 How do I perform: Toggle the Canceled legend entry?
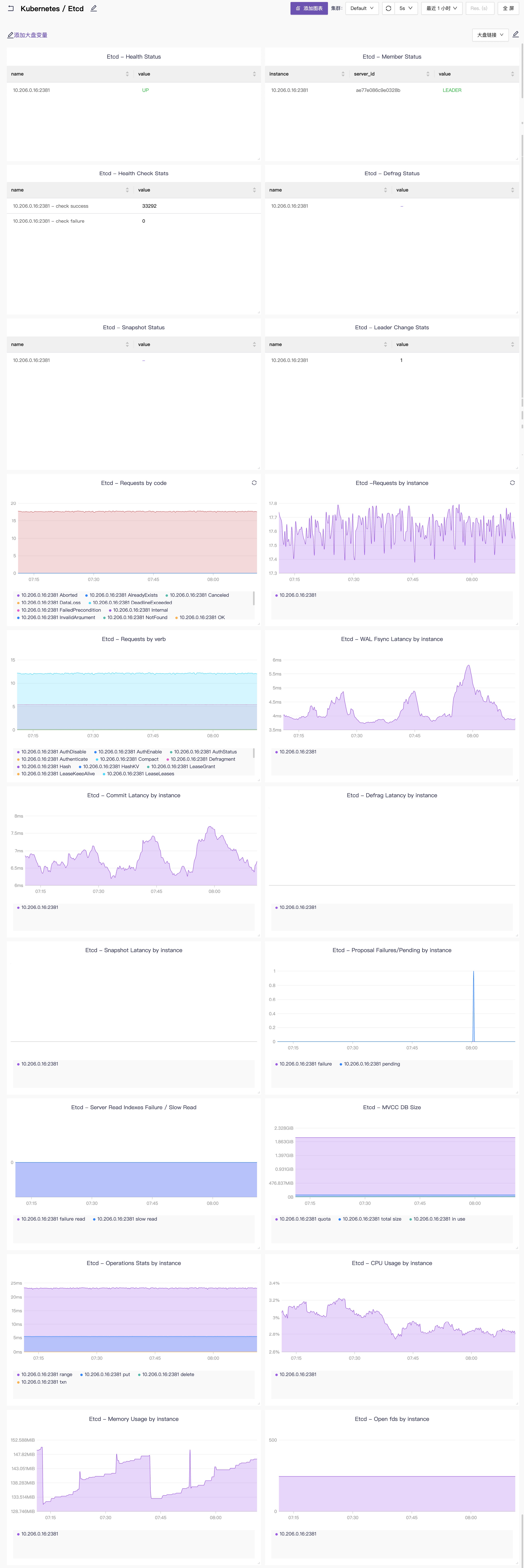[x=197, y=595]
